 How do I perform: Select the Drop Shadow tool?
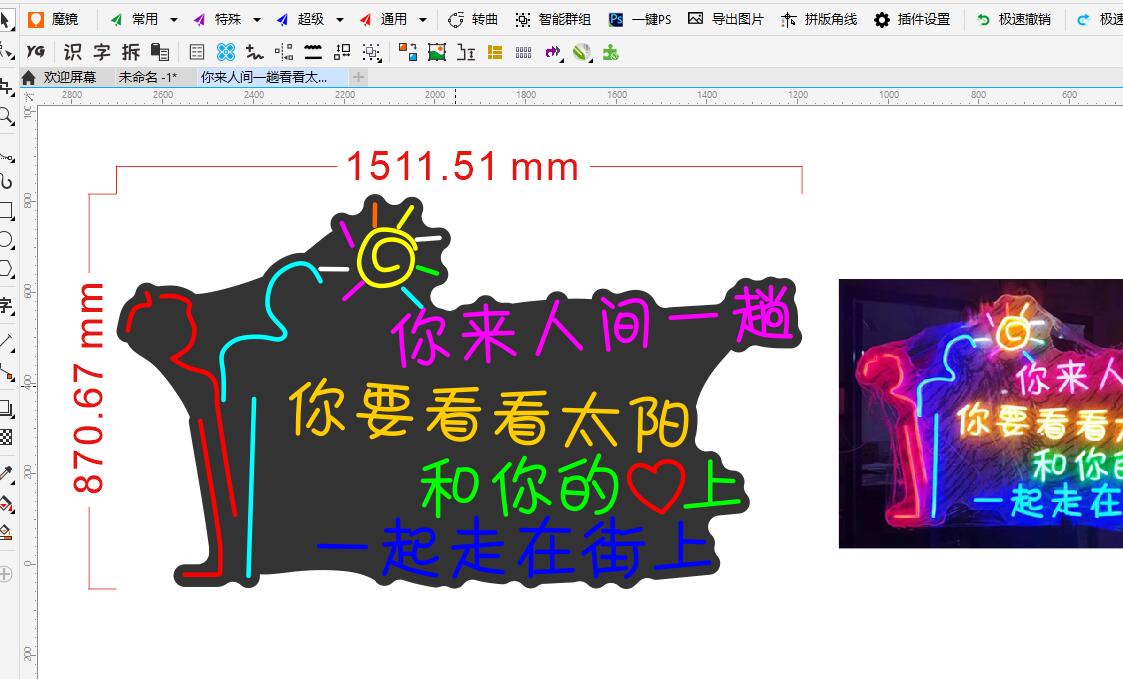pyautogui.click(x=6, y=409)
